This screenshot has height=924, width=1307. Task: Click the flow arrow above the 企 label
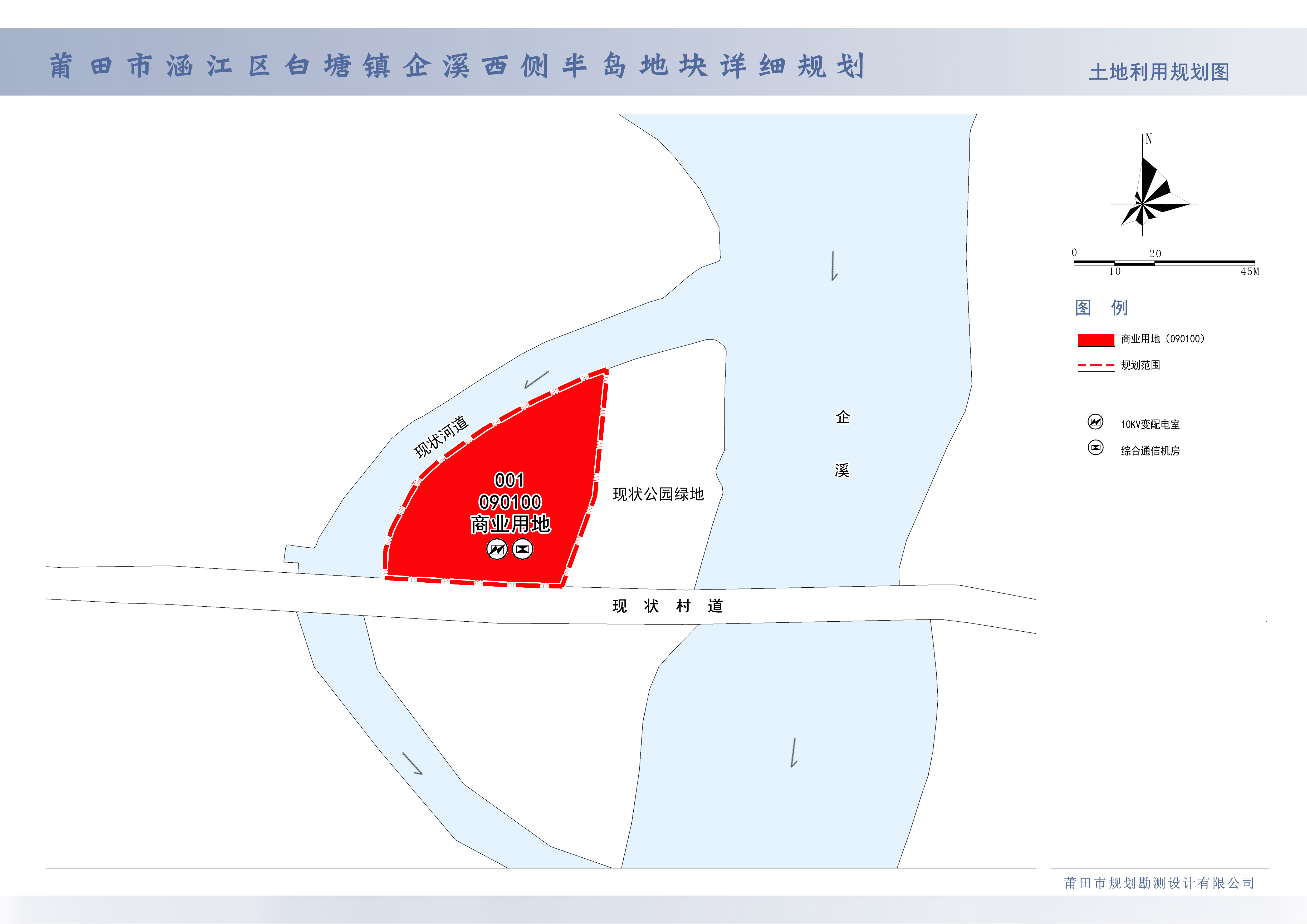point(833,266)
